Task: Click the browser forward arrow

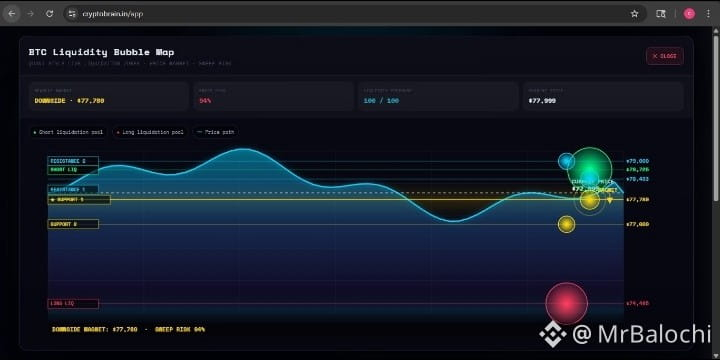Action: pos(30,14)
